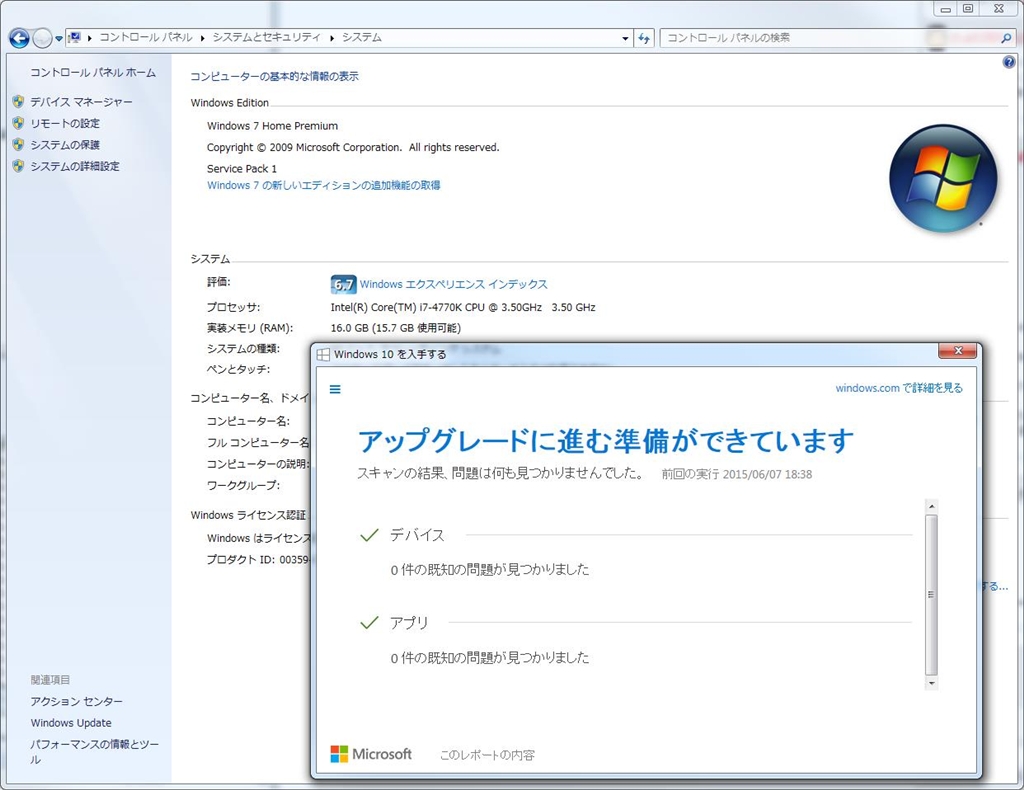Open Windows エクスペリエンス インデックス link
The height and width of the screenshot is (790, 1024).
[x=453, y=284]
